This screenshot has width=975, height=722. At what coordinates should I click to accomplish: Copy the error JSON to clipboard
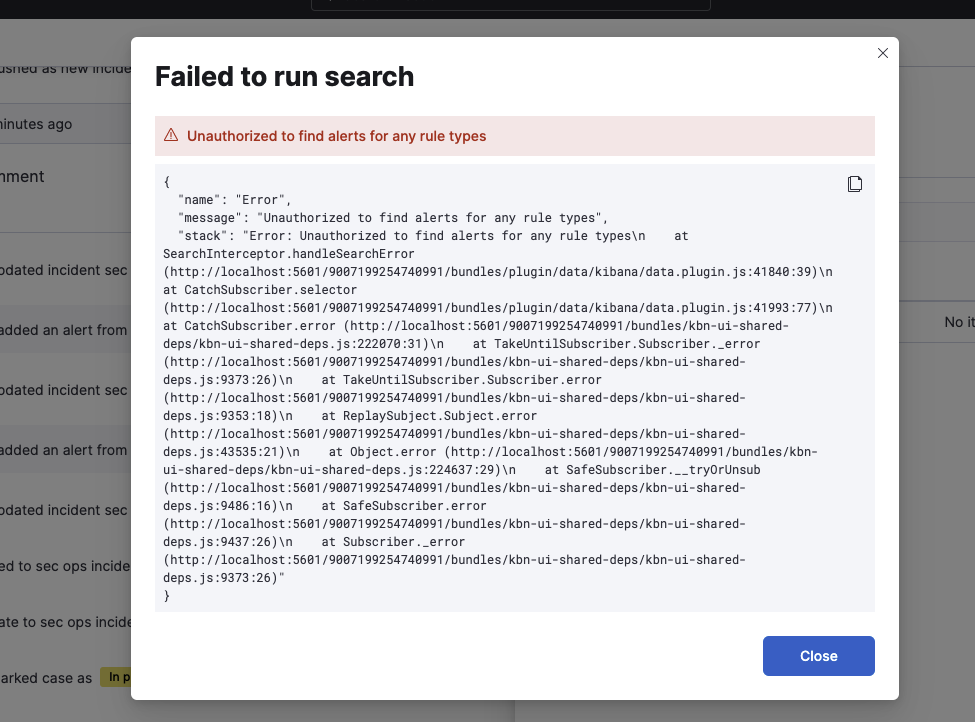(x=855, y=184)
